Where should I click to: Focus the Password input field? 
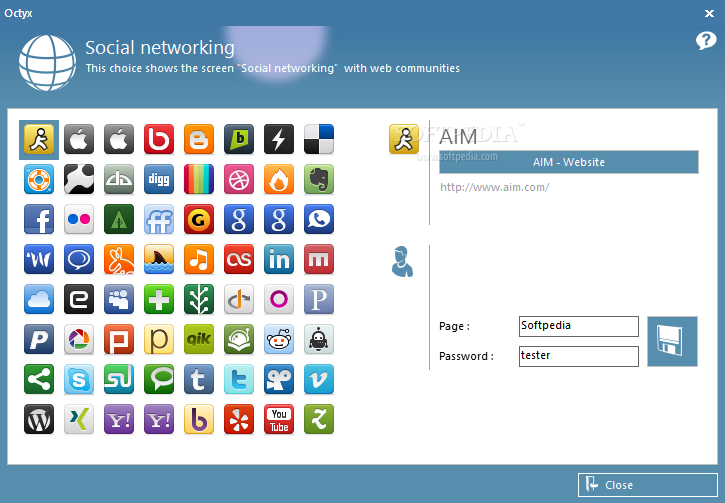tap(579, 356)
